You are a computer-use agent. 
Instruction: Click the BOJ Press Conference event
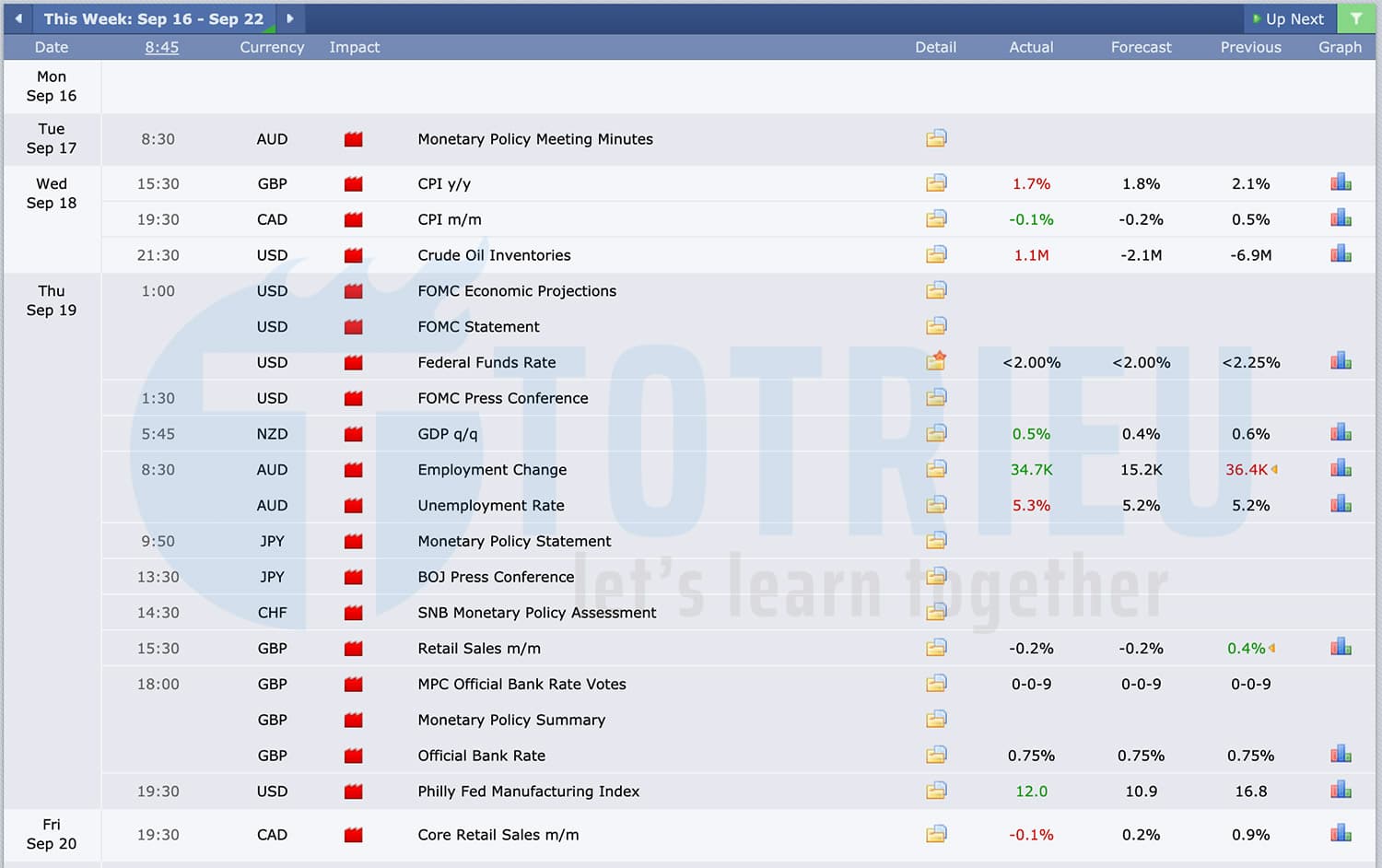pos(496,577)
